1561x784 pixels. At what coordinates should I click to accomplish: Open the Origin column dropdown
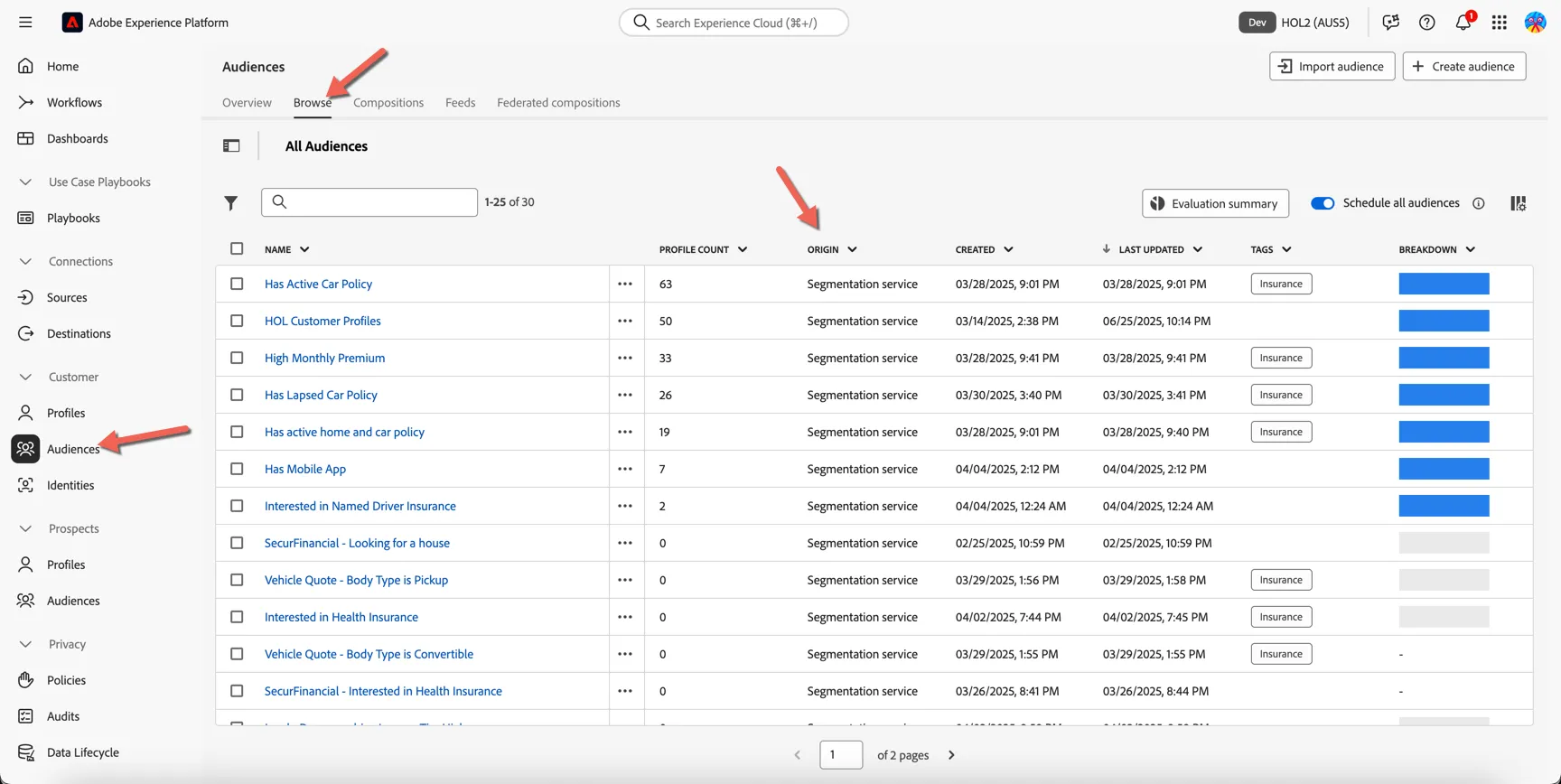point(852,249)
